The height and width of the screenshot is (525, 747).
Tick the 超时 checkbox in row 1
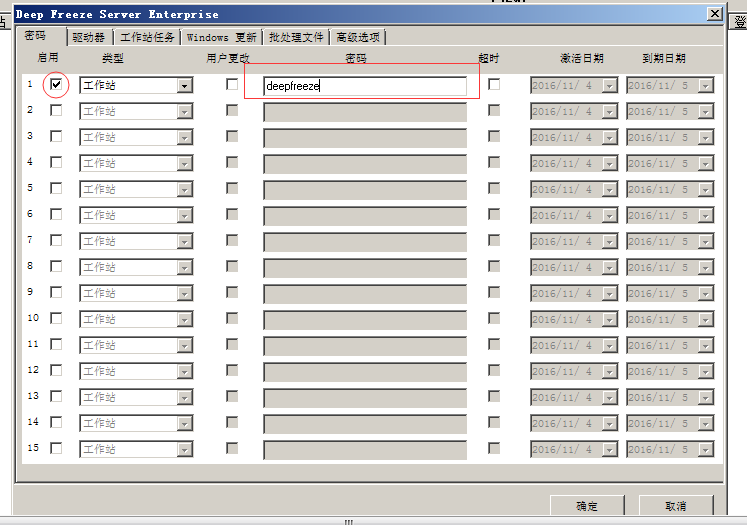click(494, 85)
